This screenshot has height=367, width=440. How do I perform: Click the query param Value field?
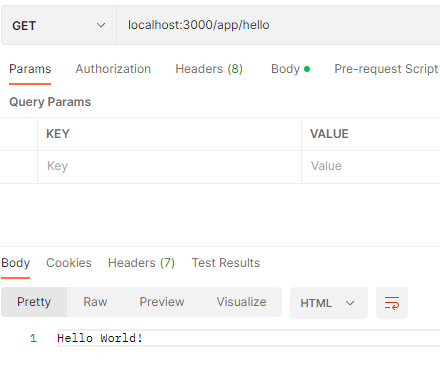[x=371, y=166]
